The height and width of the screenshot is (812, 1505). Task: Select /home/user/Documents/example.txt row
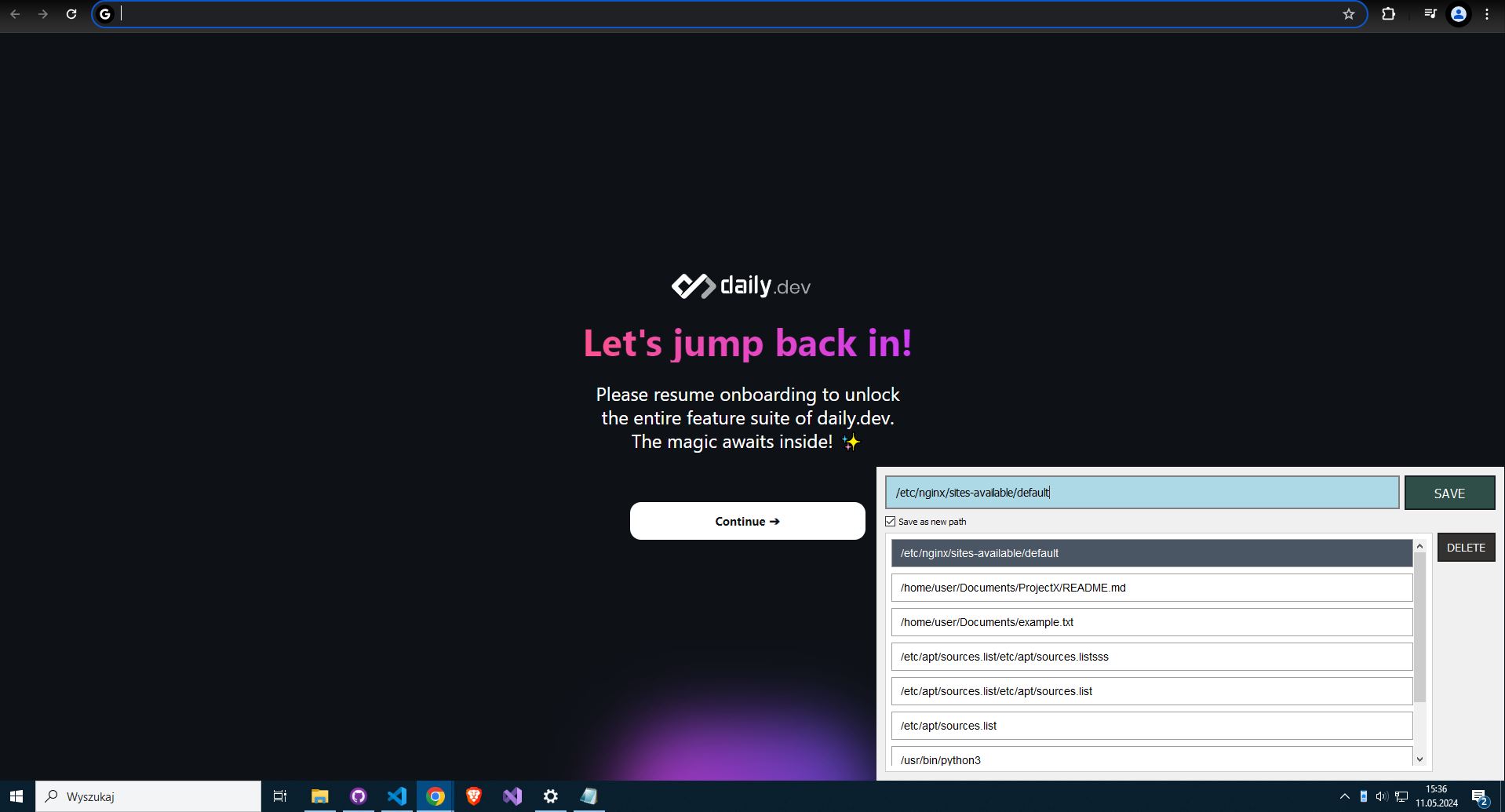point(1152,622)
